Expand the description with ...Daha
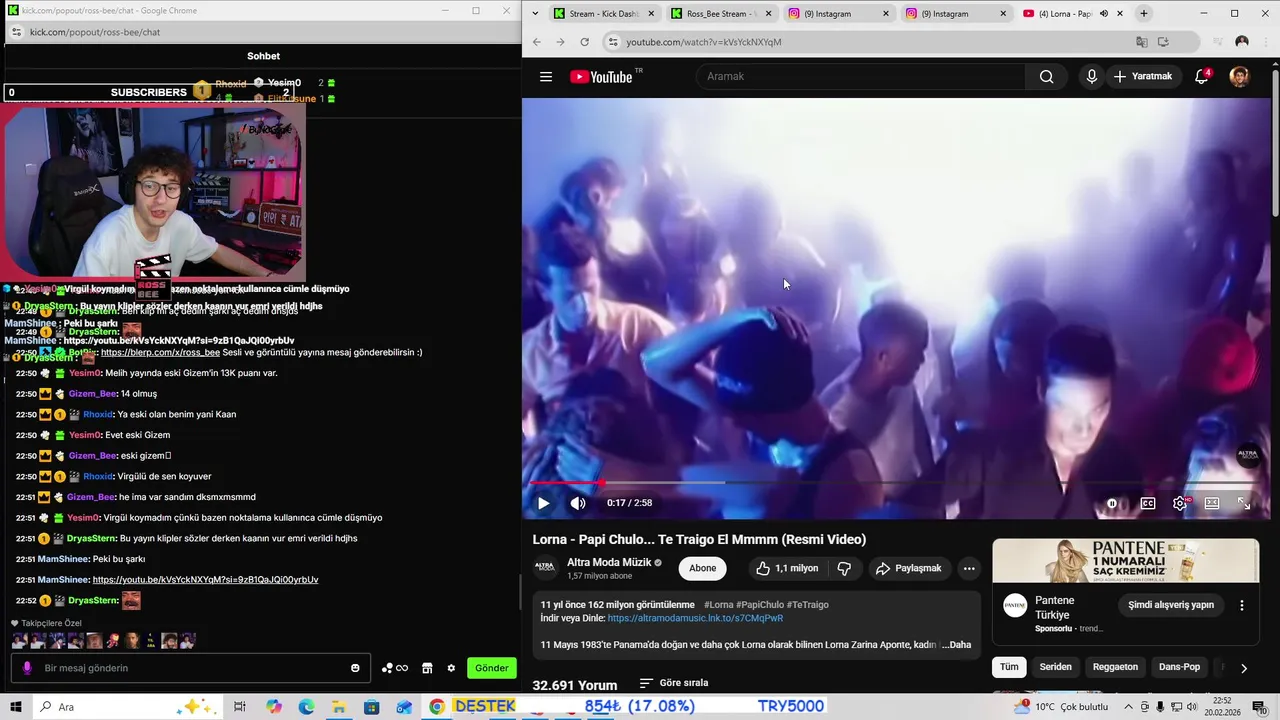1280x720 pixels. [957, 645]
